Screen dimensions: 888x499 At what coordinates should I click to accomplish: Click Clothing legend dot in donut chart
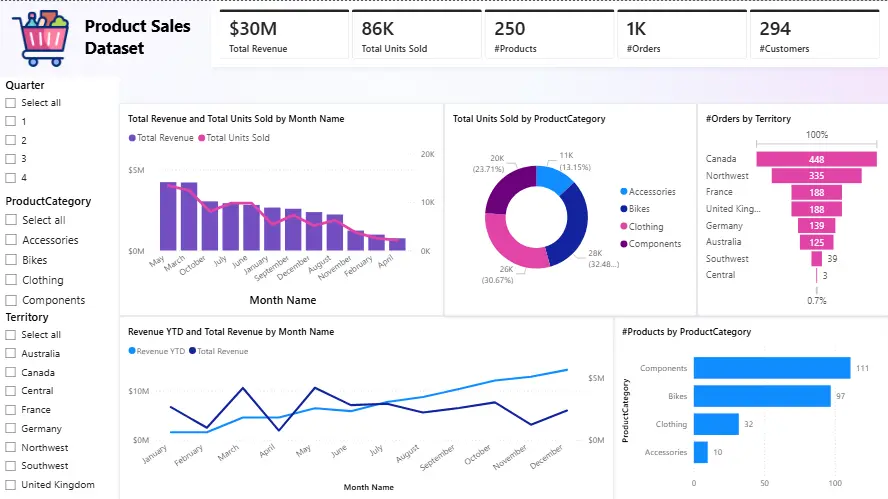[624, 226]
